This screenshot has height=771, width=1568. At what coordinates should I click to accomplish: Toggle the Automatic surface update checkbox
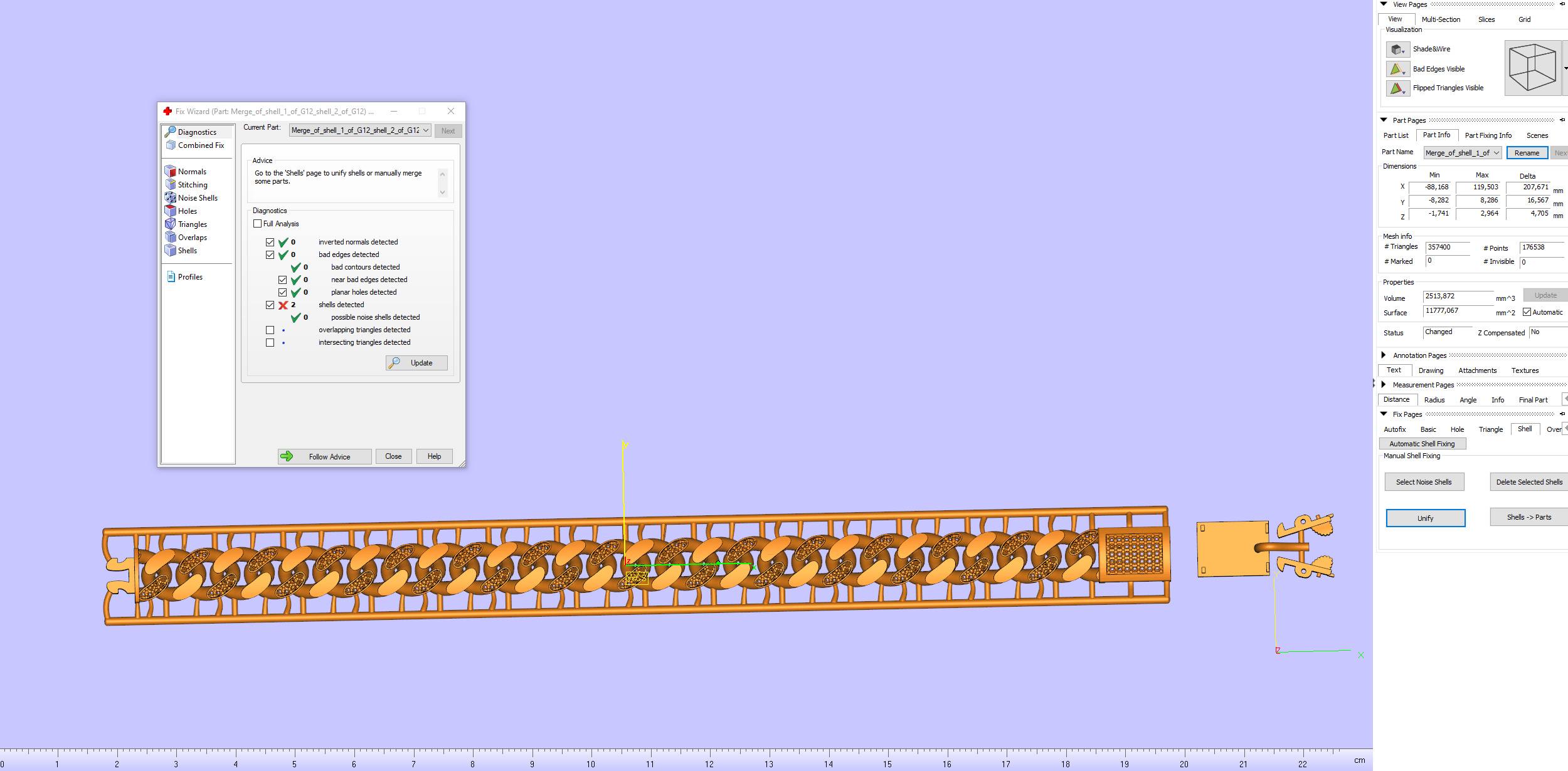pyautogui.click(x=1527, y=312)
